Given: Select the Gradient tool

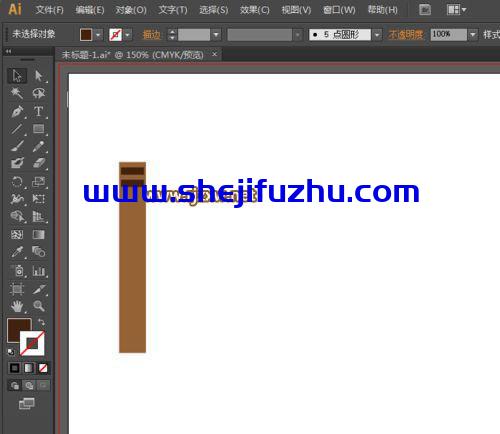Looking at the screenshot, I should pos(39,234).
